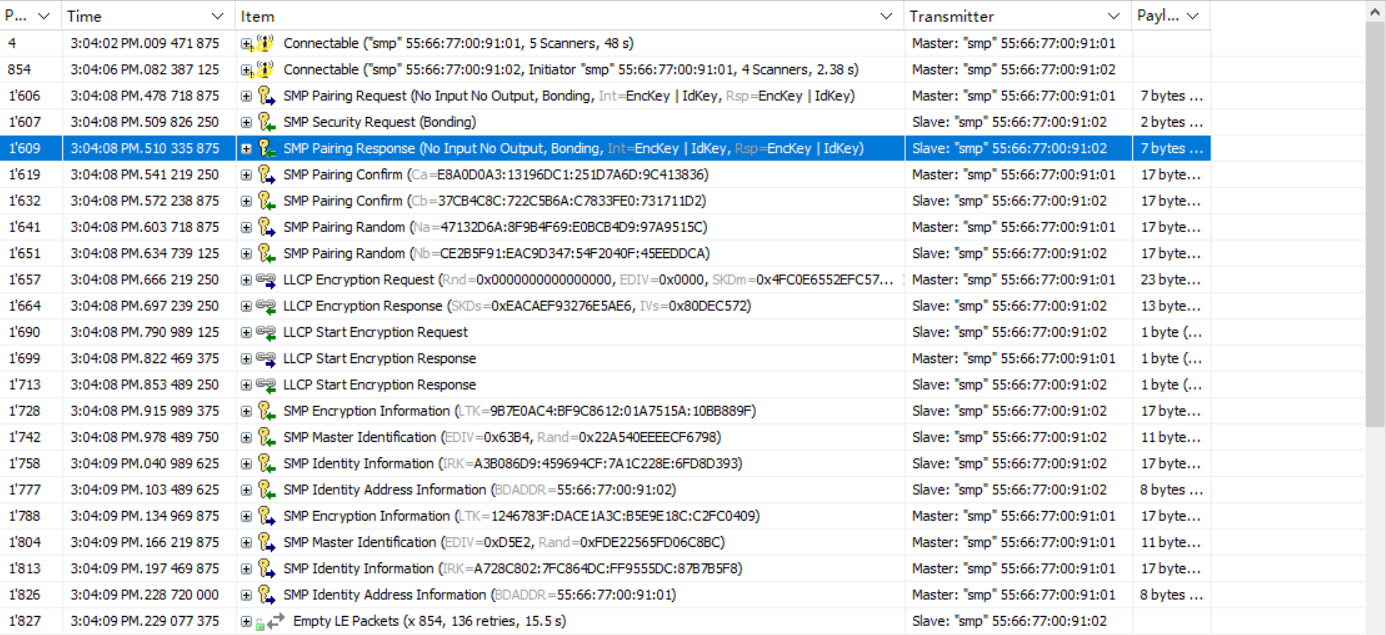This screenshot has width=1386, height=635.
Task: Click the key icon on the SMP Security Request row
Action: (x=266, y=121)
